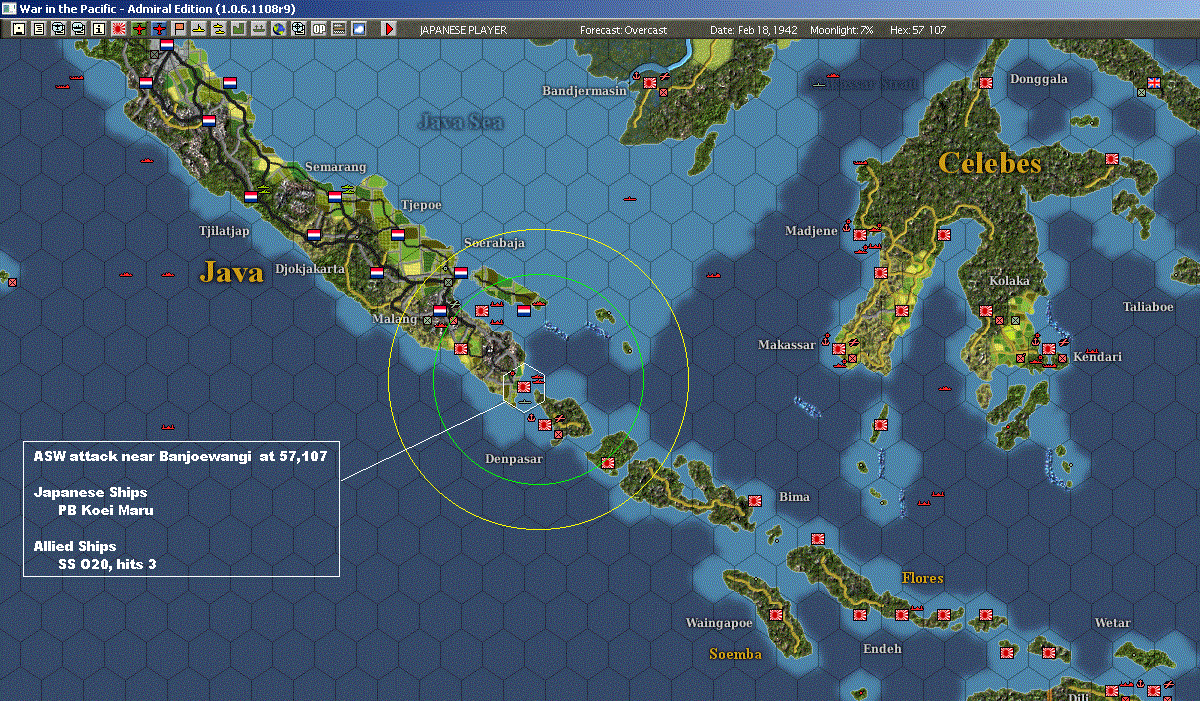The height and width of the screenshot is (701, 1200).
Task: Click the cloud weather toolbar icon
Action: click(x=359, y=29)
